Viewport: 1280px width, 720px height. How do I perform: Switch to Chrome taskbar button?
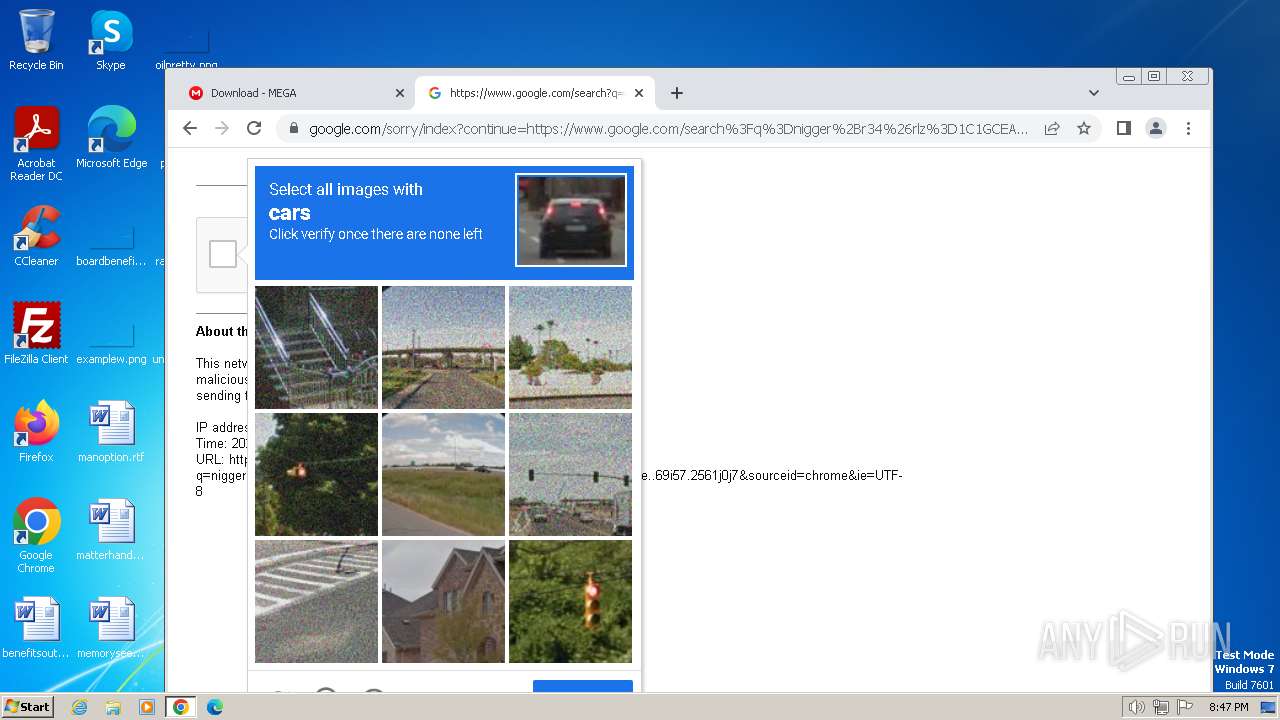180,707
